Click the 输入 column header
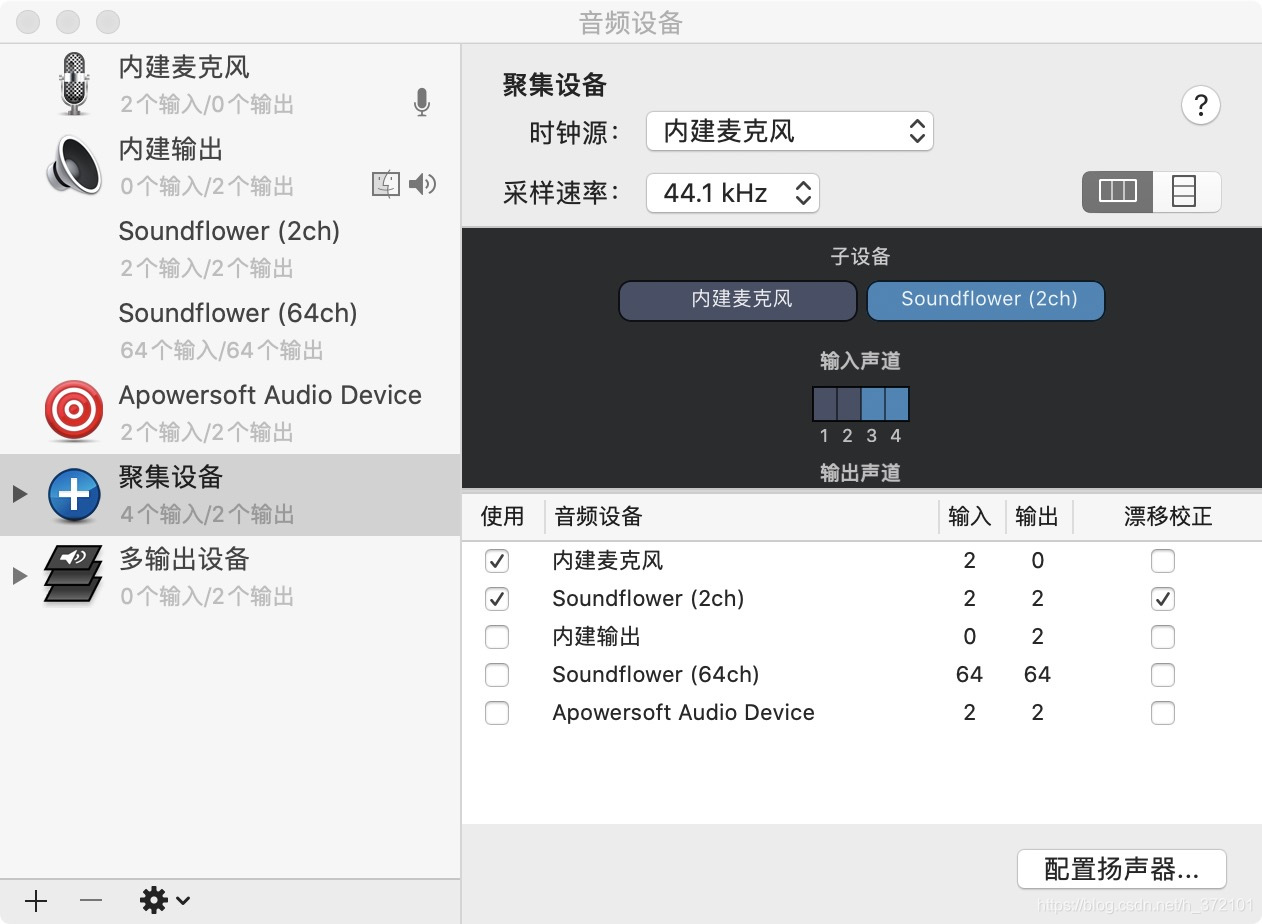Viewport: 1262px width, 924px height. [x=969, y=516]
